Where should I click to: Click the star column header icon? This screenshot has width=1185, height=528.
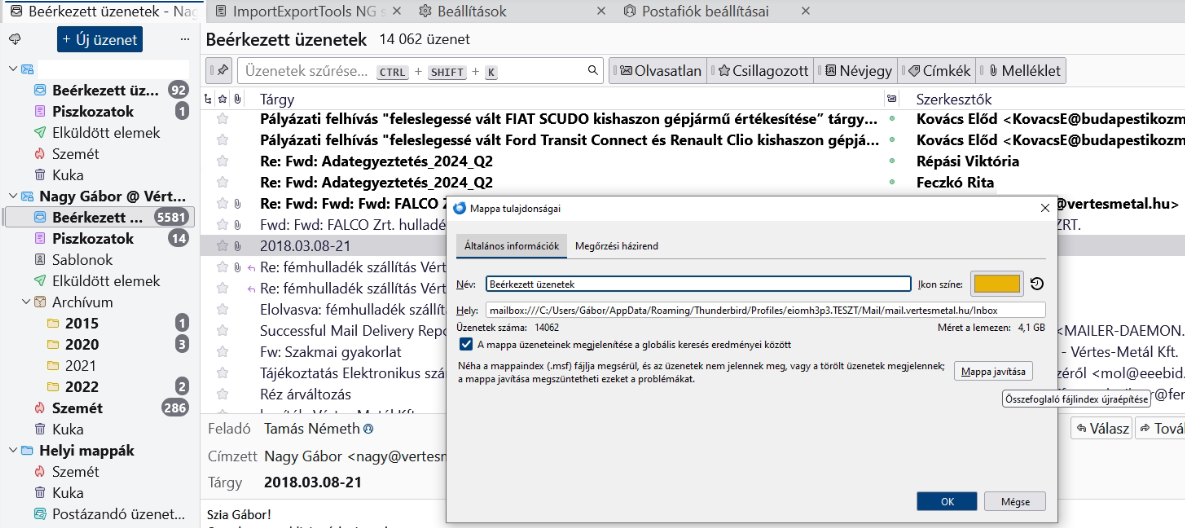pyautogui.click(x=222, y=99)
